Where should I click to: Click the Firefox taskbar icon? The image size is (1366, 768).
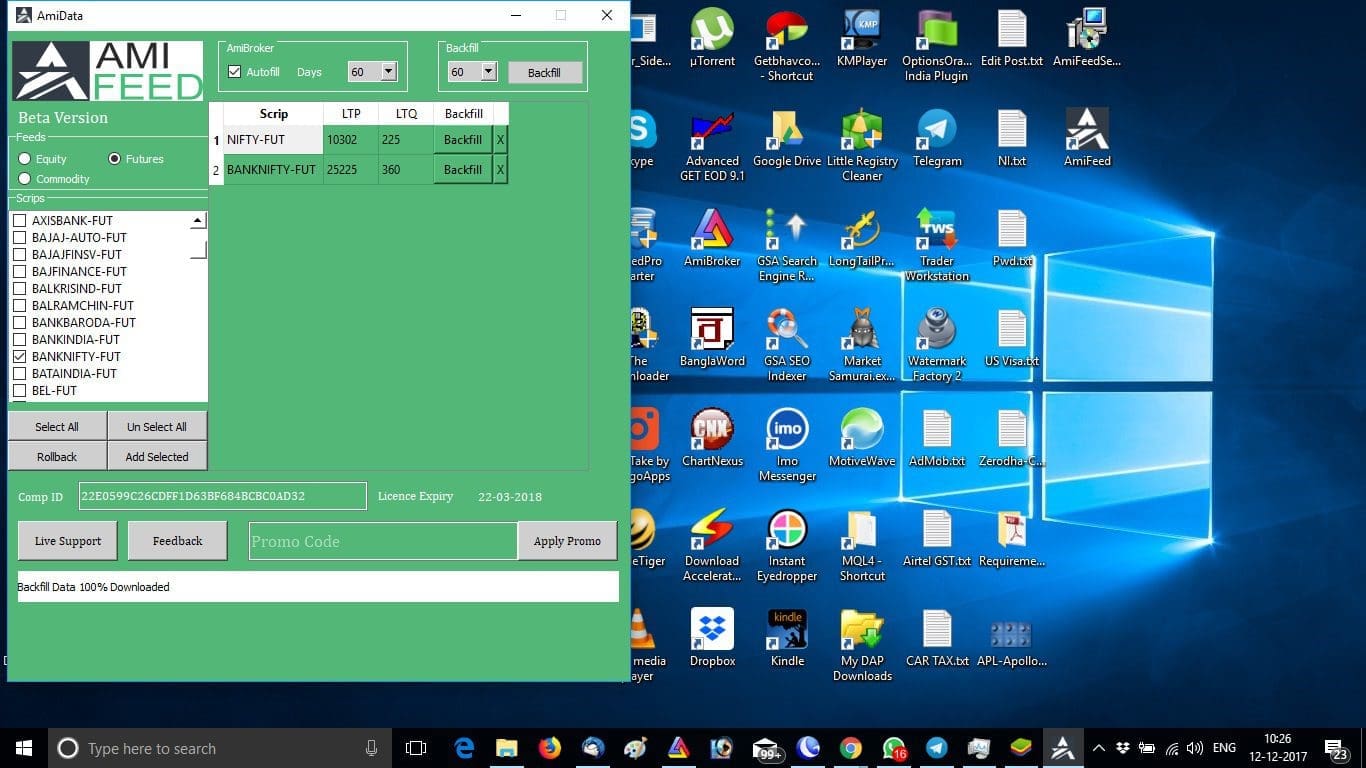coord(550,748)
